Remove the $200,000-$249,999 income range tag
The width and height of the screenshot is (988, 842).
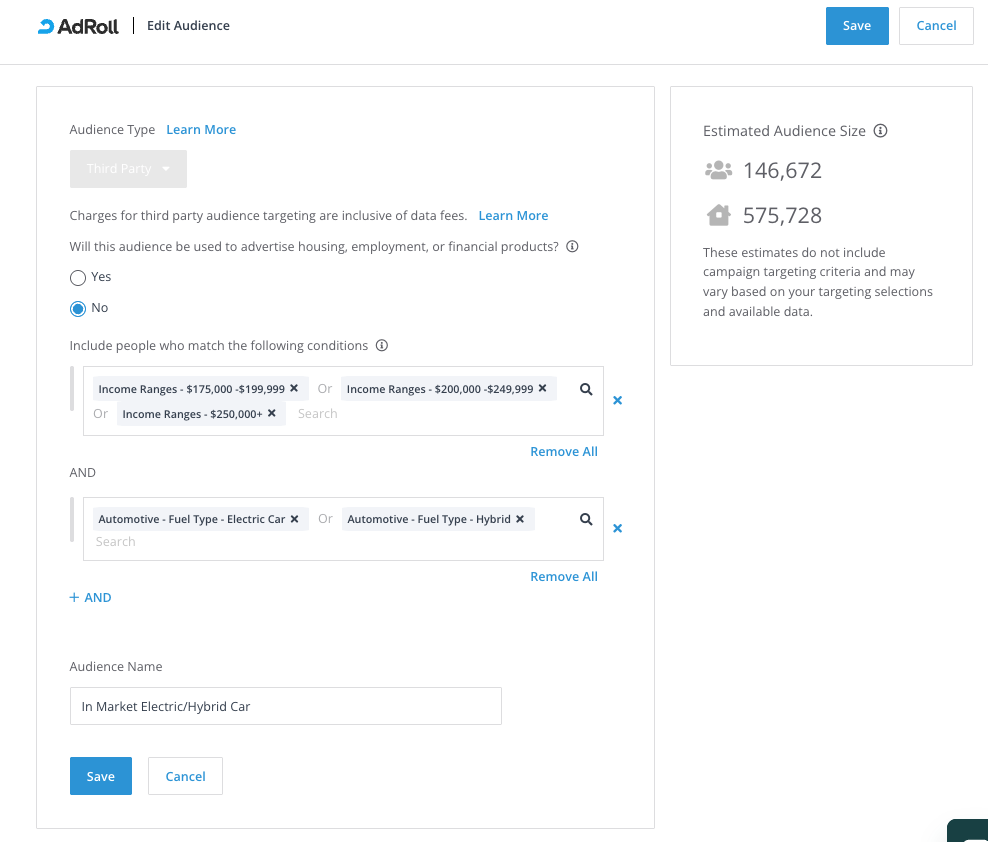pyautogui.click(x=542, y=388)
